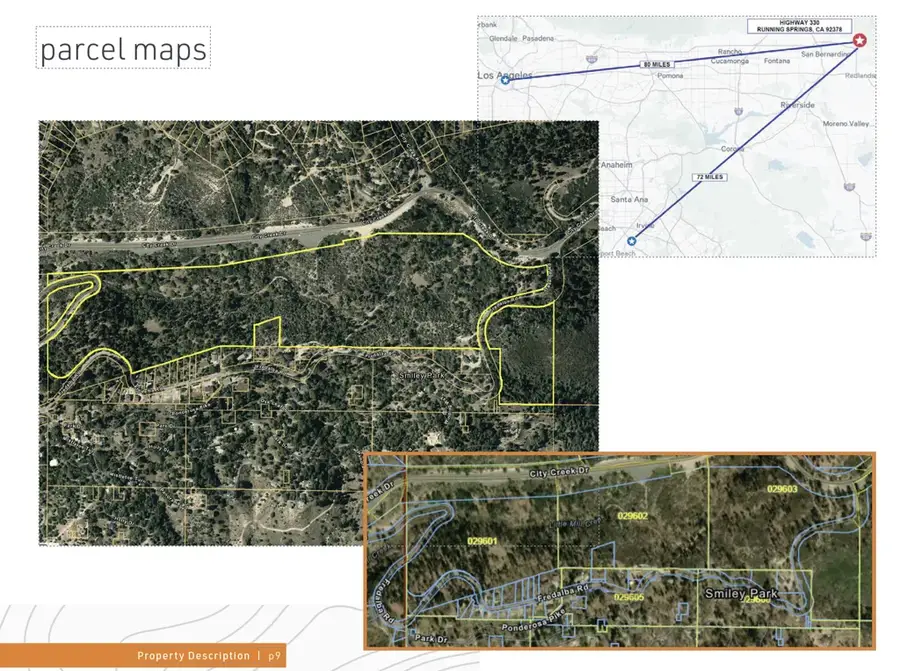Click the Smiley Park label in inset map
The image size is (900, 671).
pos(741,594)
